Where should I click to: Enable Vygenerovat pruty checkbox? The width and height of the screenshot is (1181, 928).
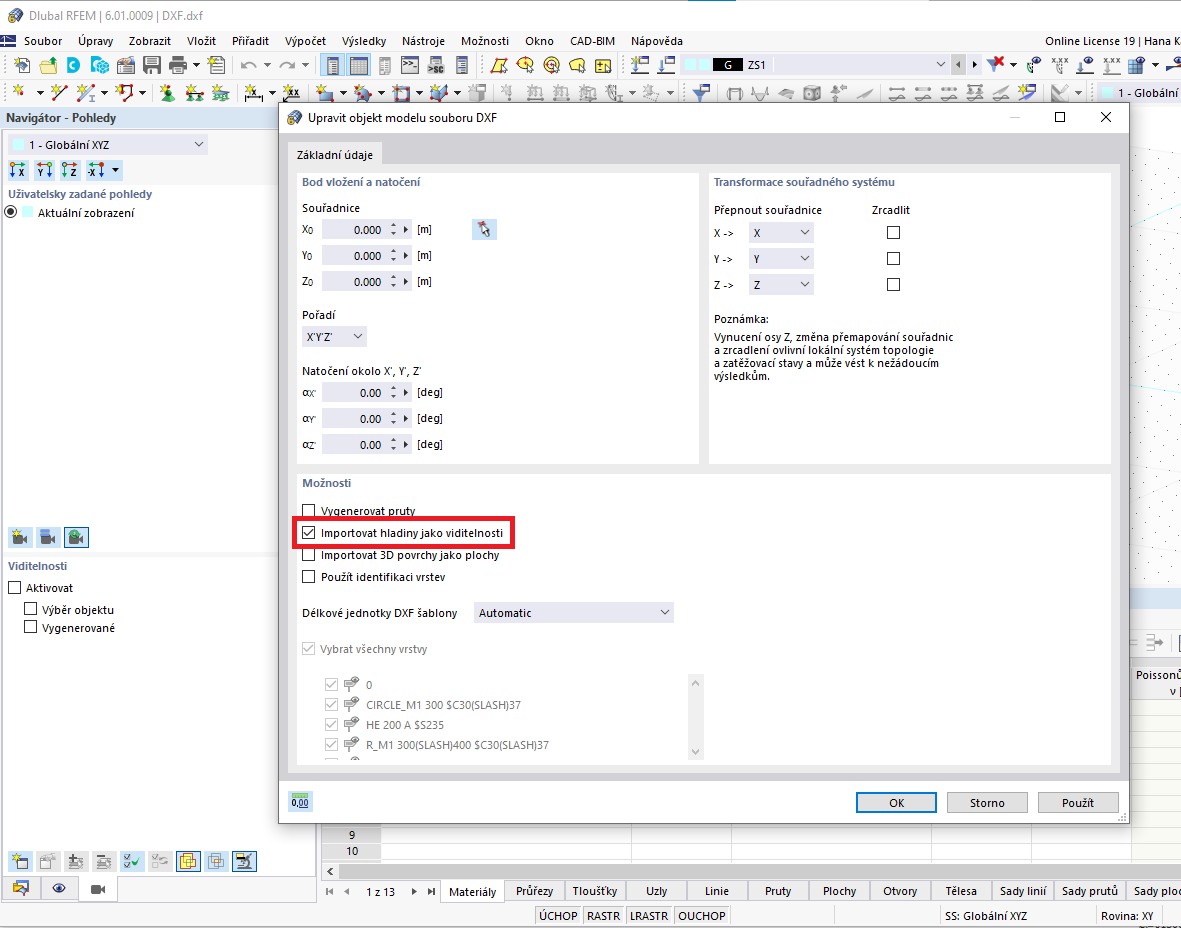point(308,511)
